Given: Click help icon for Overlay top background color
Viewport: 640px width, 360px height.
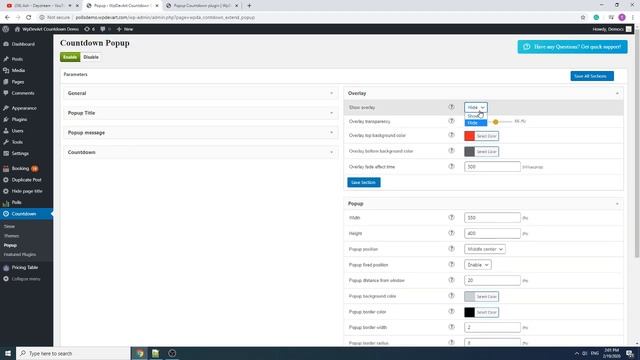Looking at the screenshot, I should click(x=451, y=135).
